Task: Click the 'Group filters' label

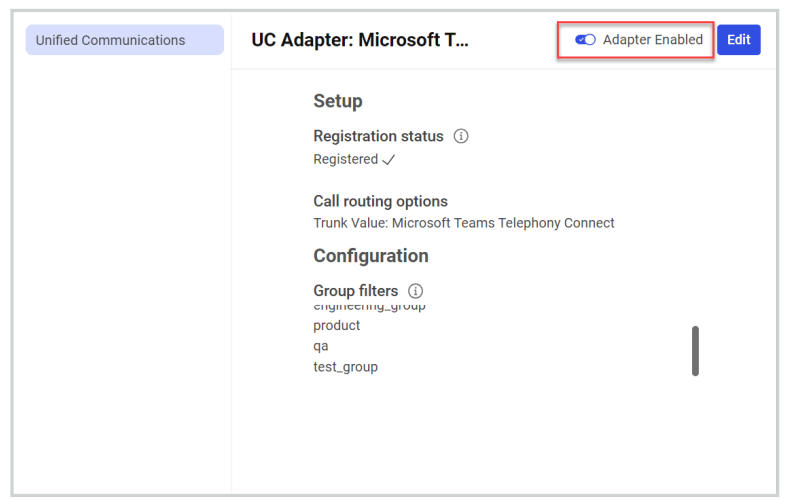Action: click(355, 291)
